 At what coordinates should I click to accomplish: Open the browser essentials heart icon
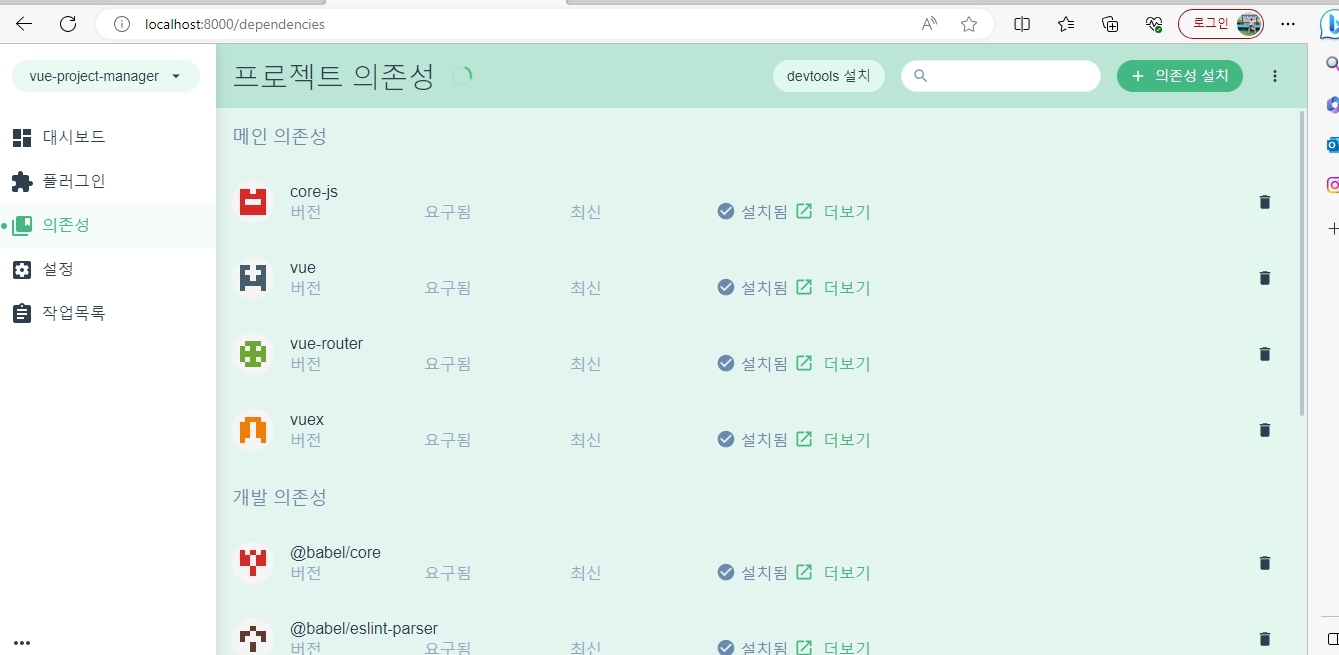pyautogui.click(x=1154, y=24)
